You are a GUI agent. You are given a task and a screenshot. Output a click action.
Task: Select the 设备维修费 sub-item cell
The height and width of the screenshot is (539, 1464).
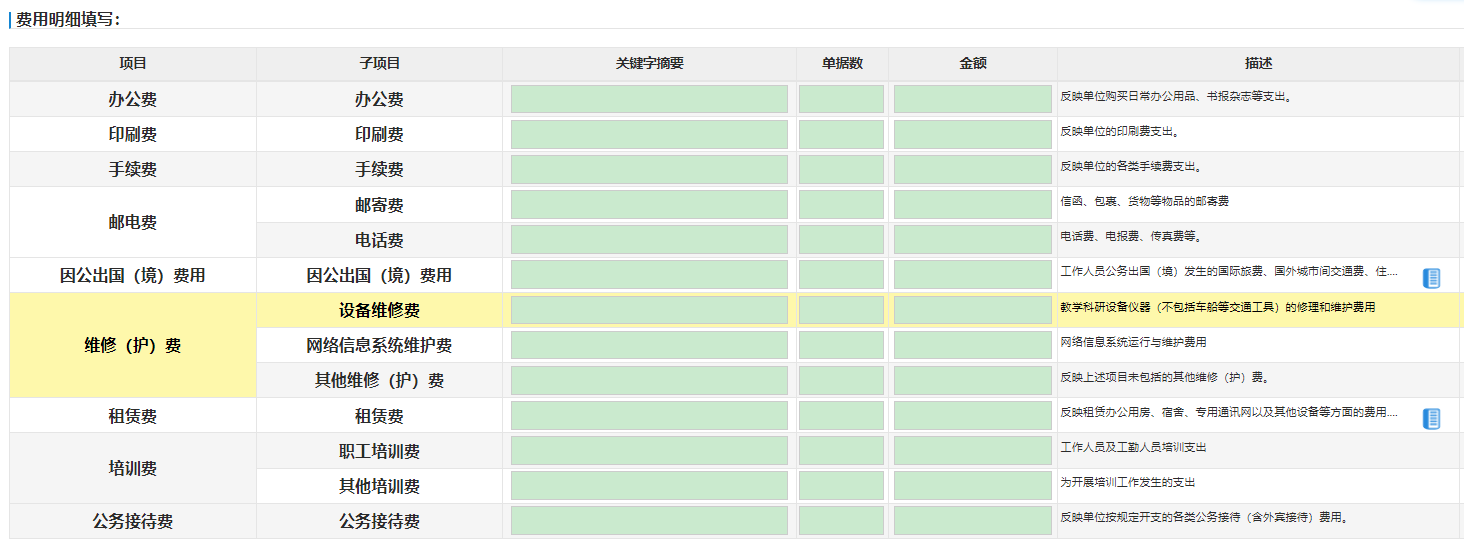tap(380, 310)
